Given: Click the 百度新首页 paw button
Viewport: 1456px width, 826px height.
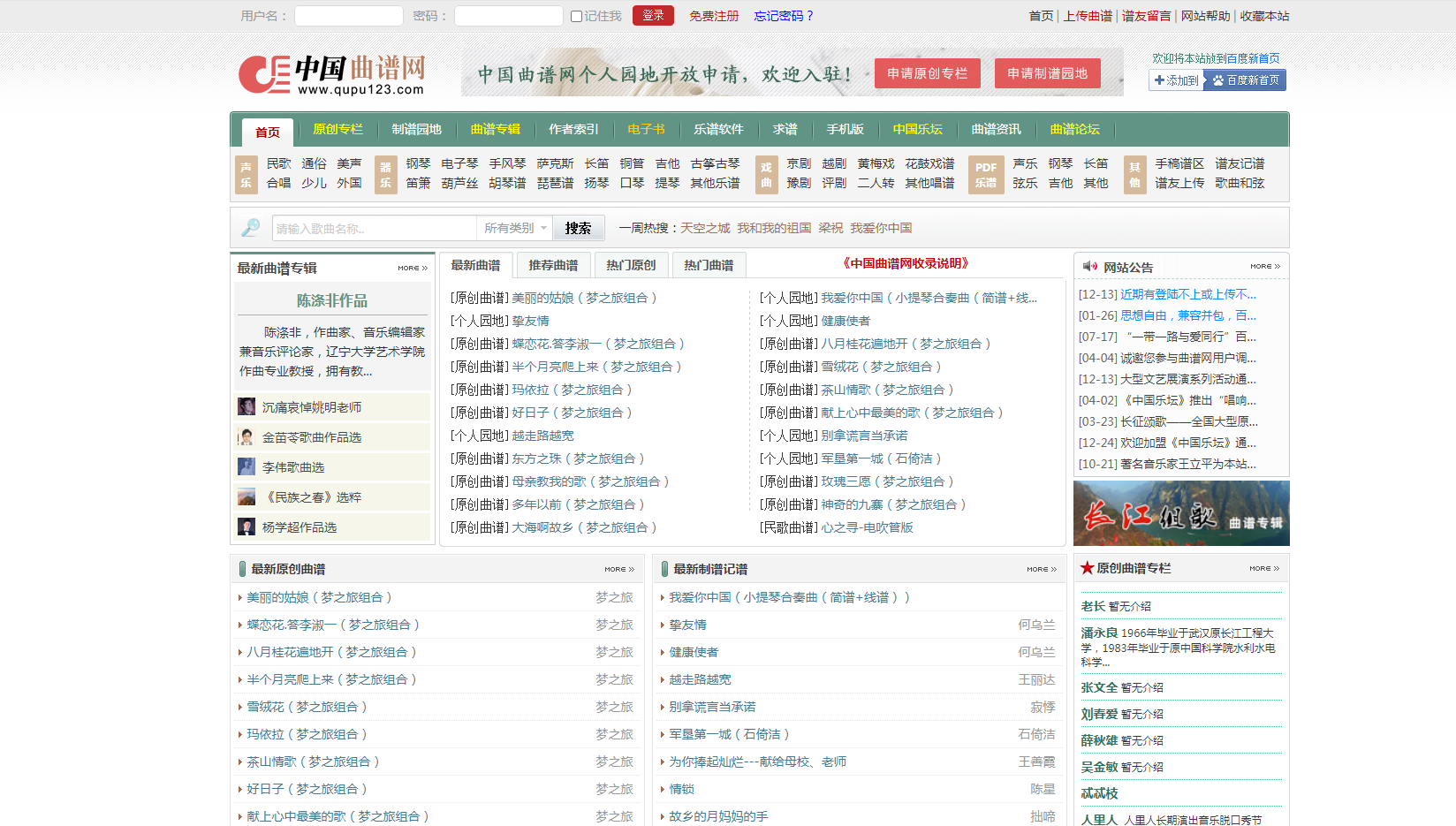Looking at the screenshot, I should (x=1245, y=80).
